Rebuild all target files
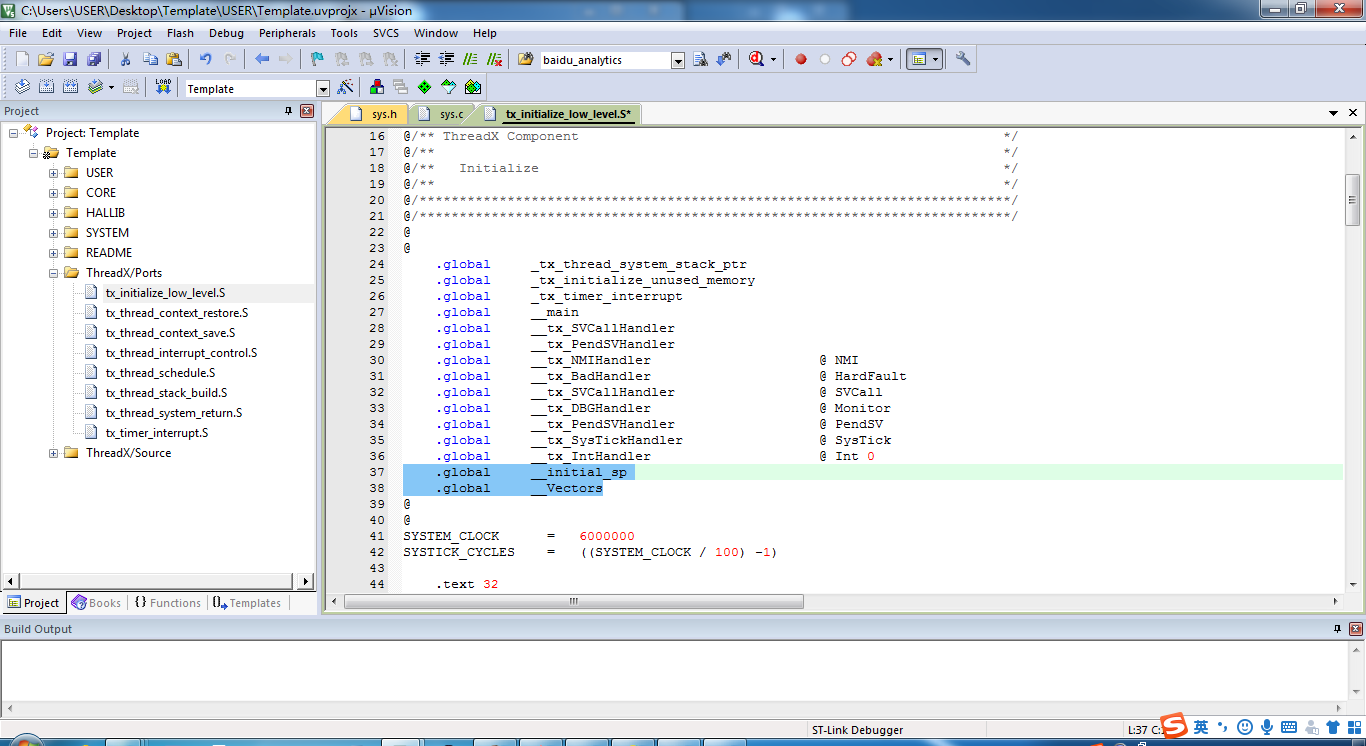This screenshot has height=746, width=1366. [70, 88]
